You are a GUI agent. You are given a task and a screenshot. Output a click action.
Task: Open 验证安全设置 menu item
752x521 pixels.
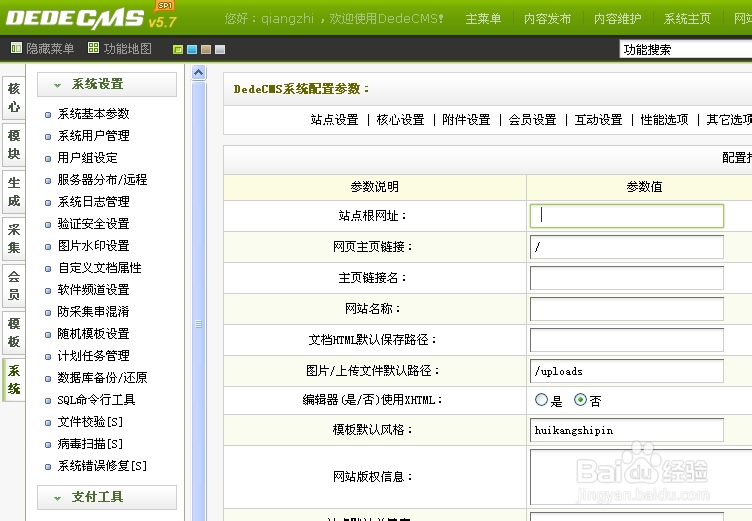click(x=94, y=224)
